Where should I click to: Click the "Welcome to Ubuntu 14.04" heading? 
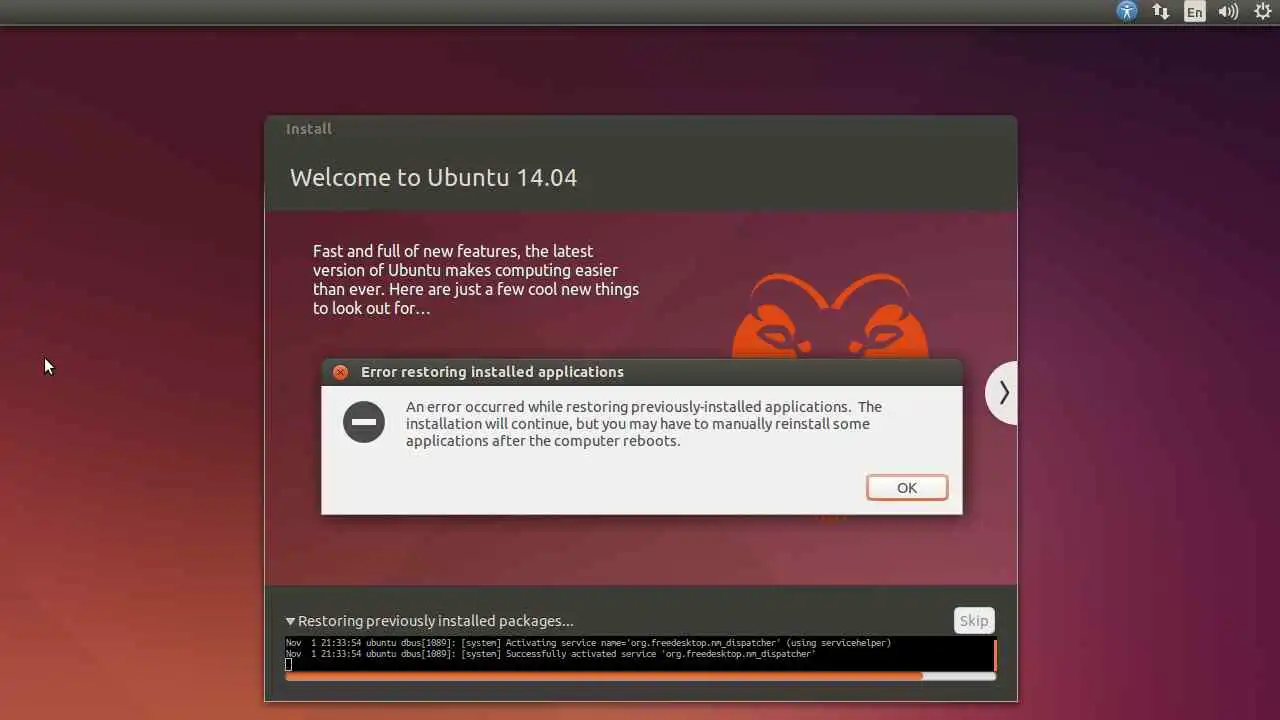433,177
